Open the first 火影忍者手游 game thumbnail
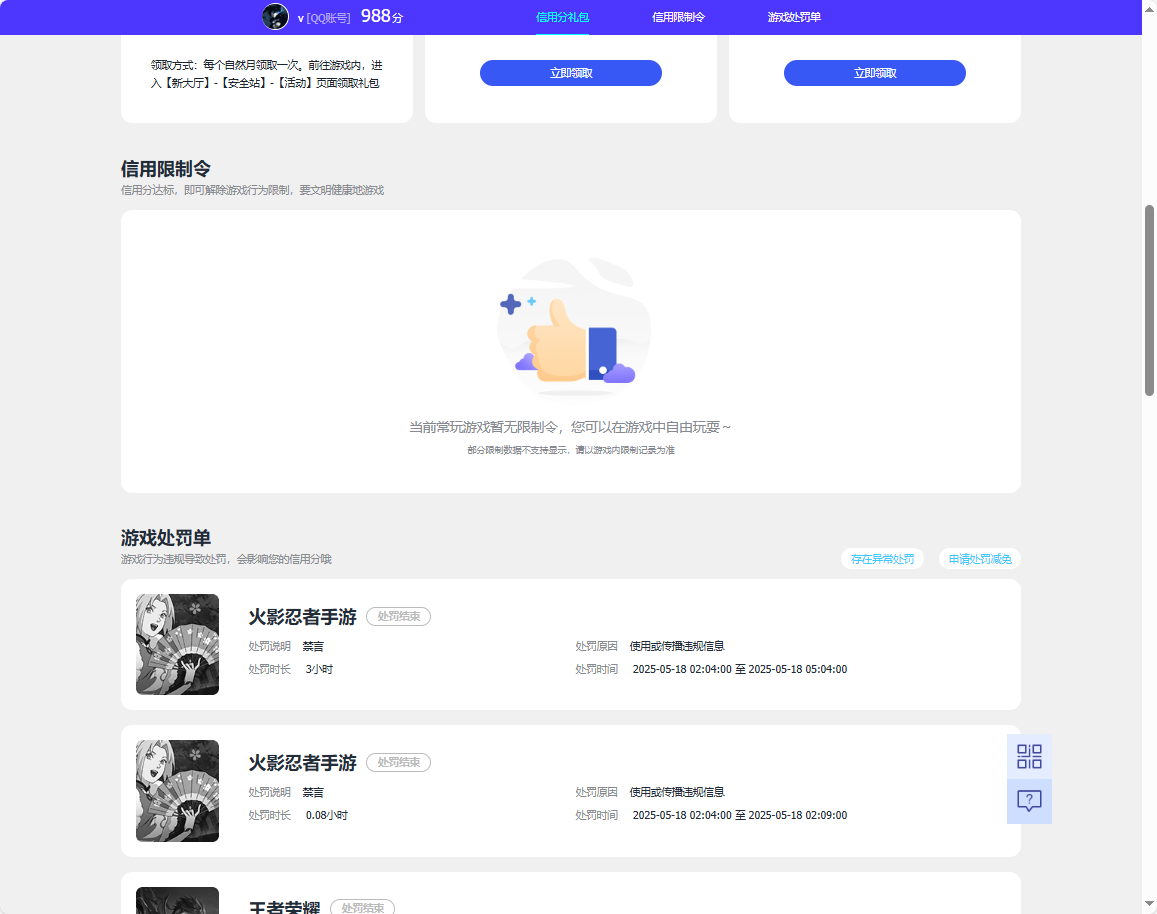The width and height of the screenshot is (1157, 914). click(x=177, y=644)
